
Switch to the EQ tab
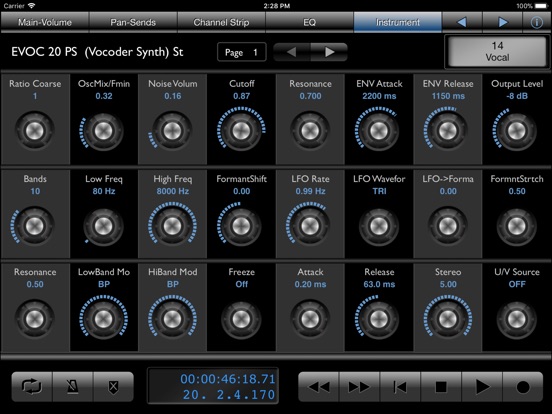(x=309, y=22)
